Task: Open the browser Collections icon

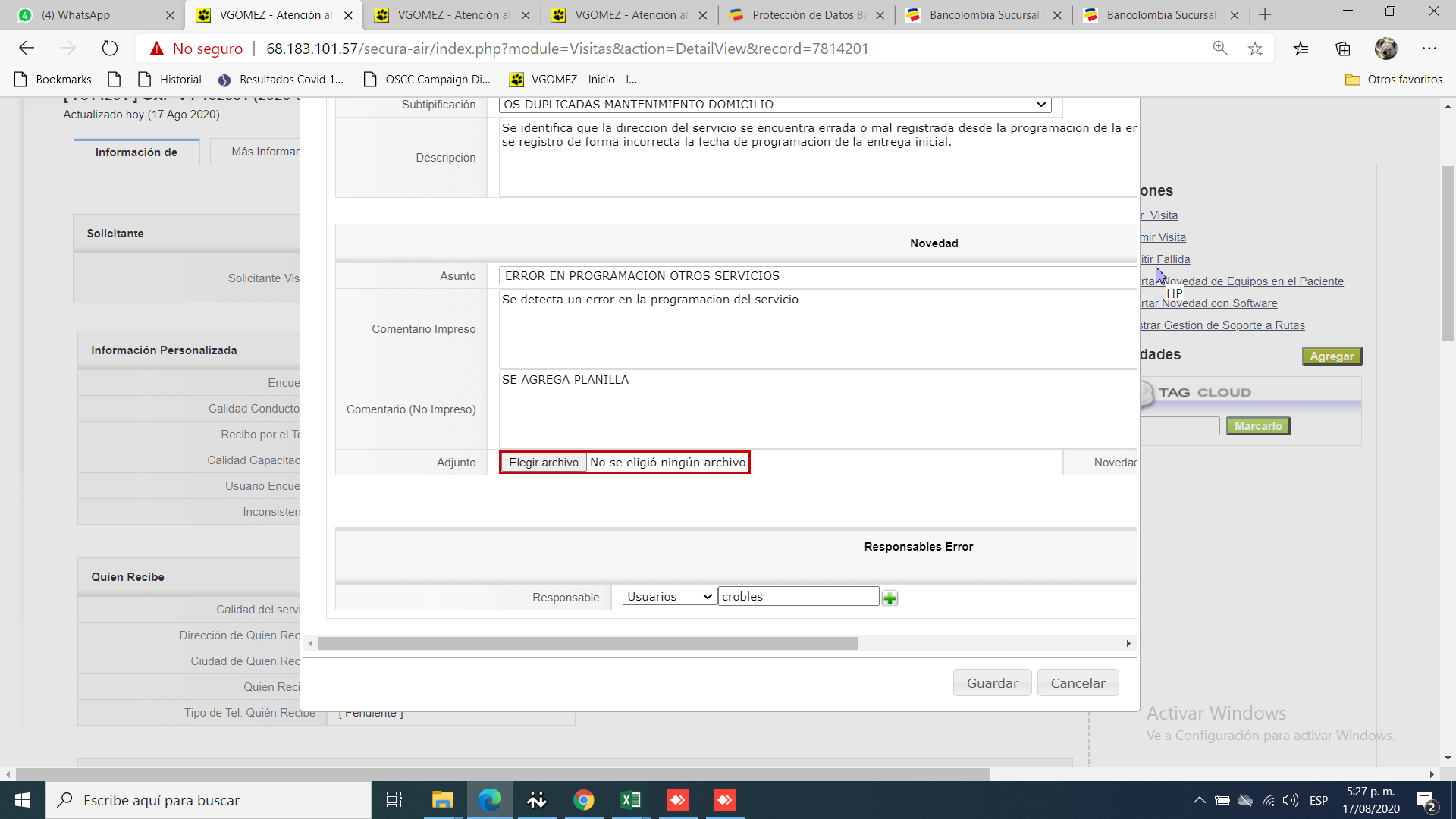Action: pos(1343,49)
